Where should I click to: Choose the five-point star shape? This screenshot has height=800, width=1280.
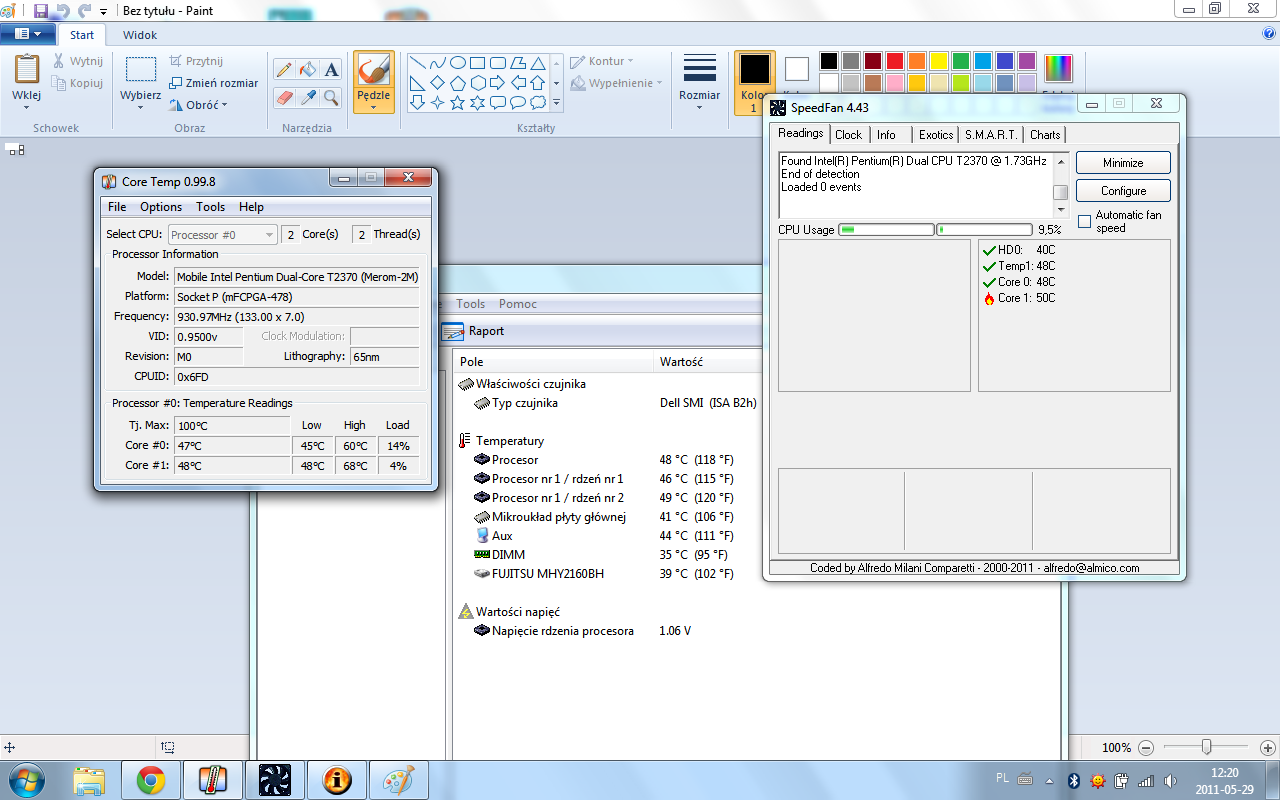coord(458,102)
